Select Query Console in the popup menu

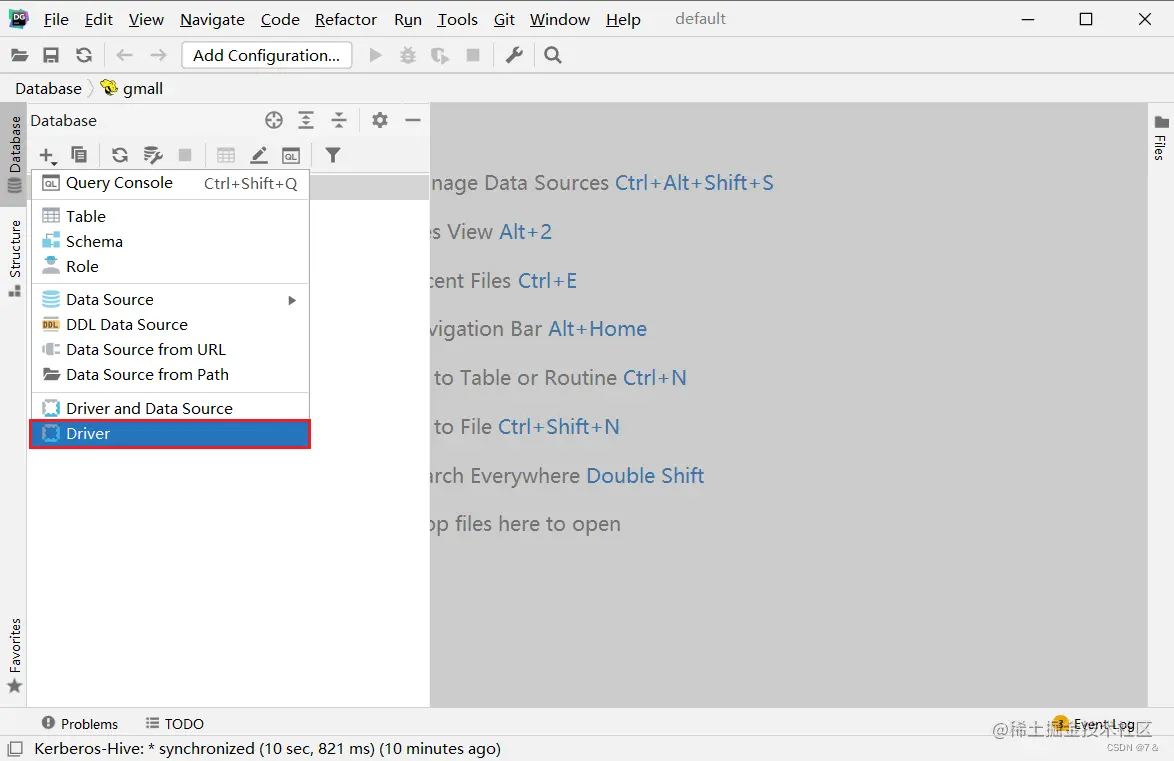tap(171, 184)
